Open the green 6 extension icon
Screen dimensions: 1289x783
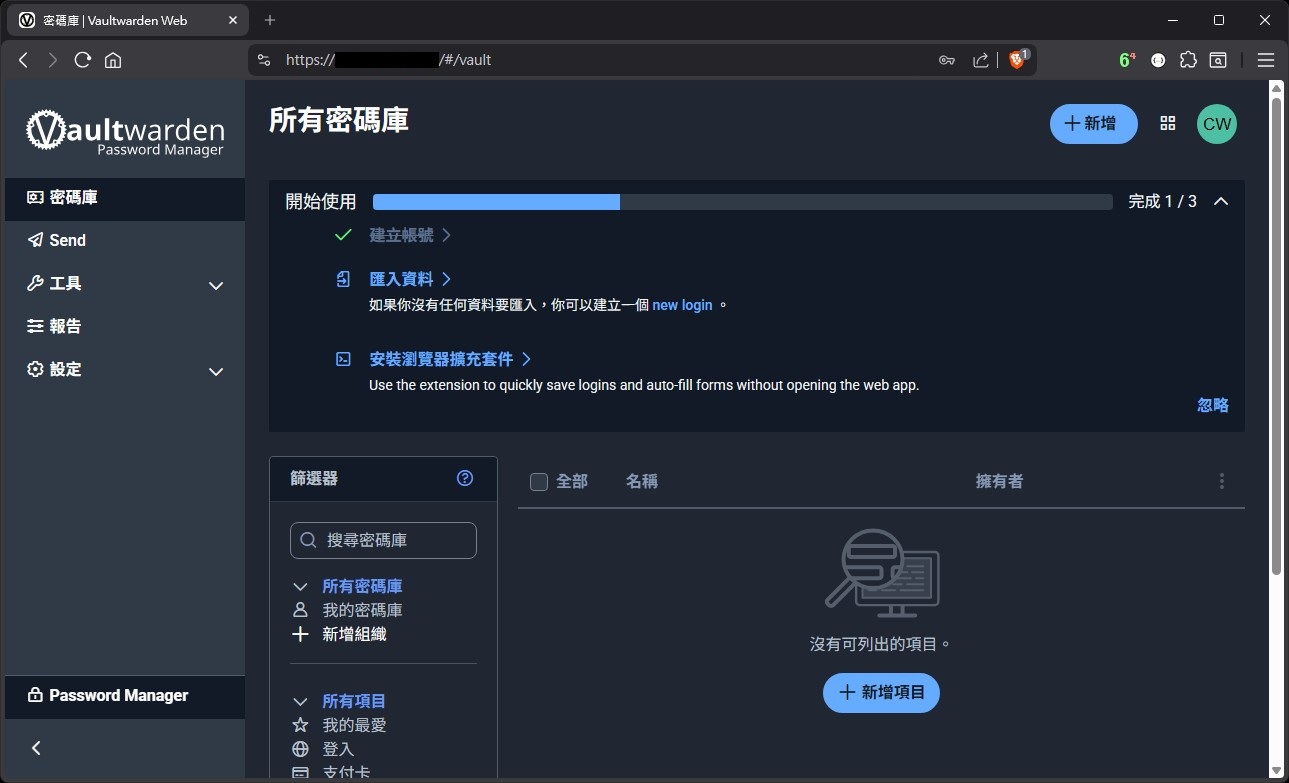point(1127,60)
